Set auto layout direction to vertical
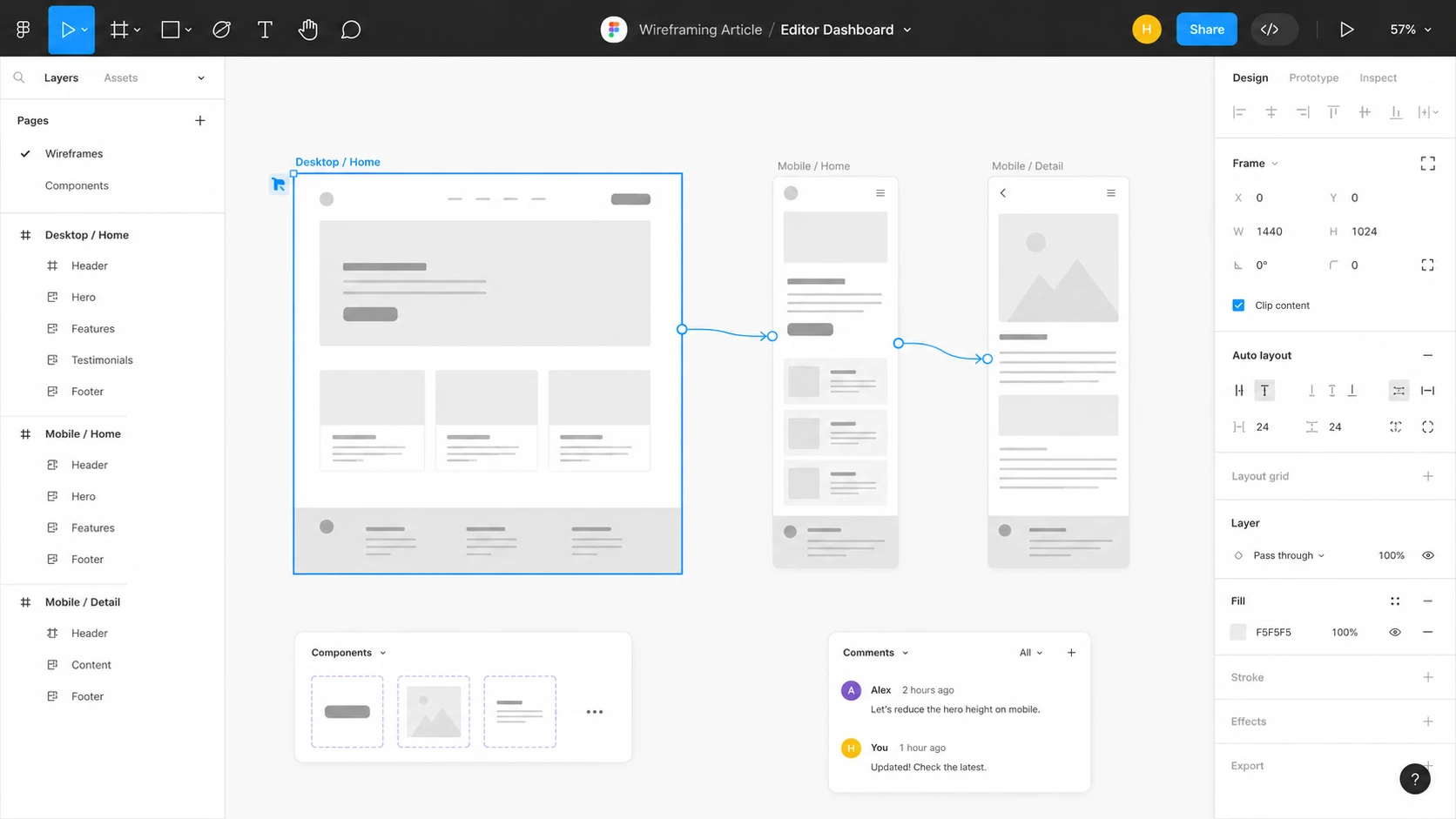 pos(1264,391)
